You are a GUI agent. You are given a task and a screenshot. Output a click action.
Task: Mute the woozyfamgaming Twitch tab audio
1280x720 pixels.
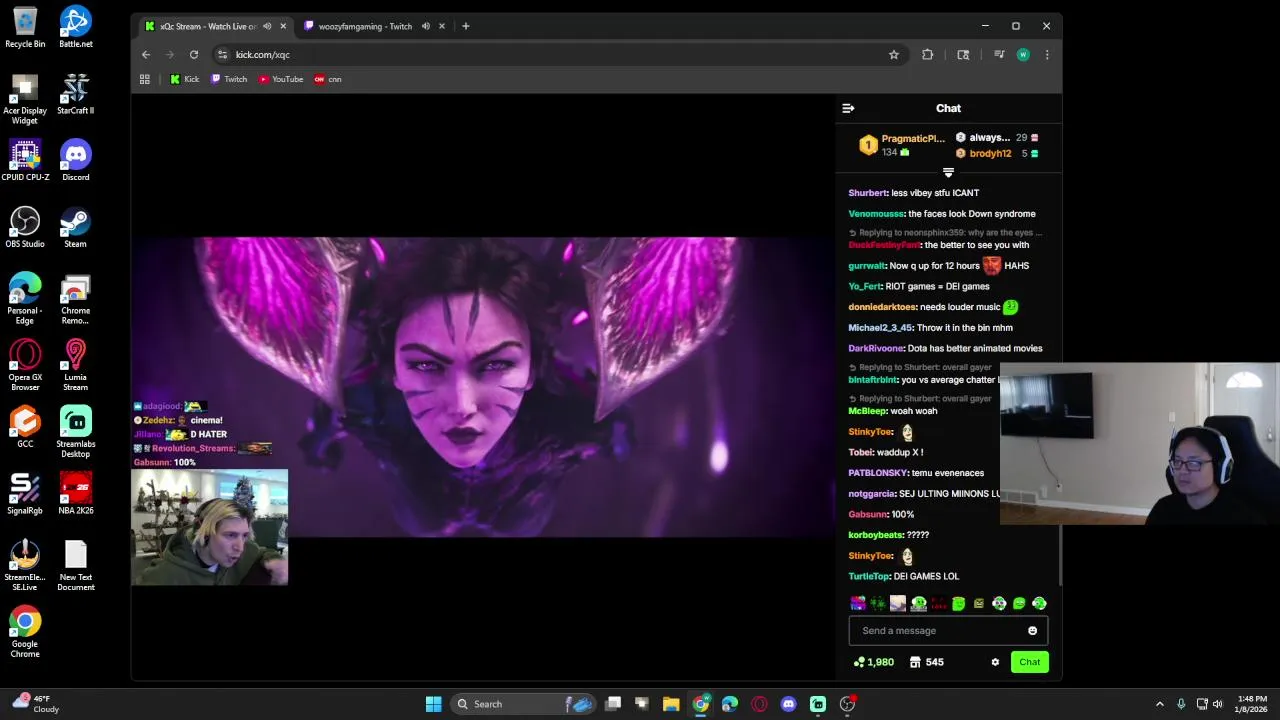pos(426,26)
